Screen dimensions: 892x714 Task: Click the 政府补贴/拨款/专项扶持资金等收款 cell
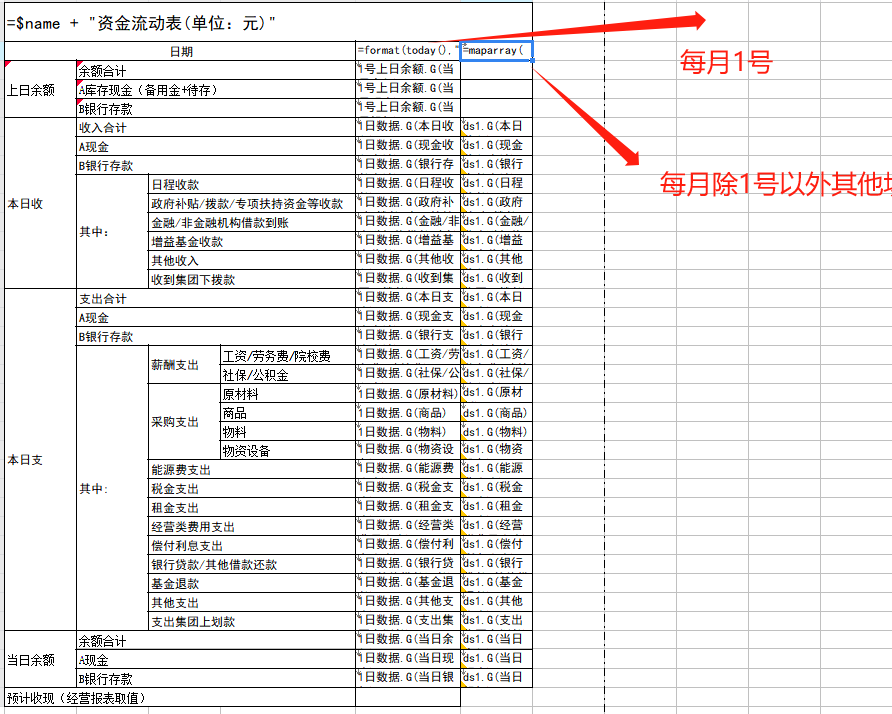click(x=252, y=203)
